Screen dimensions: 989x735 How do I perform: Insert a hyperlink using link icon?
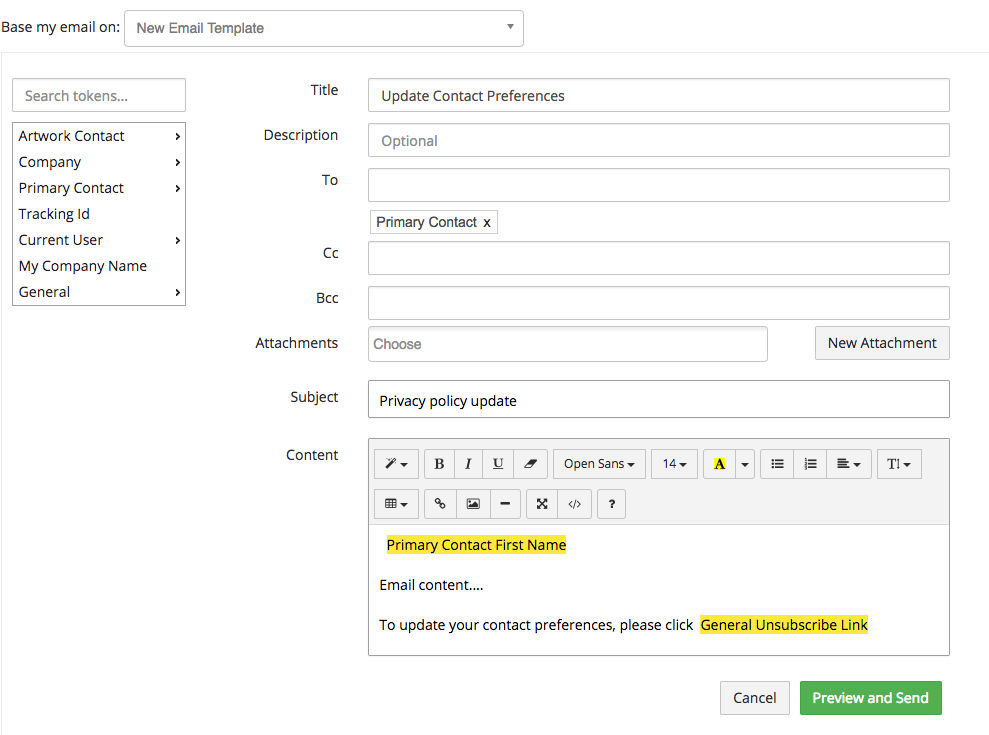tap(440, 504)
